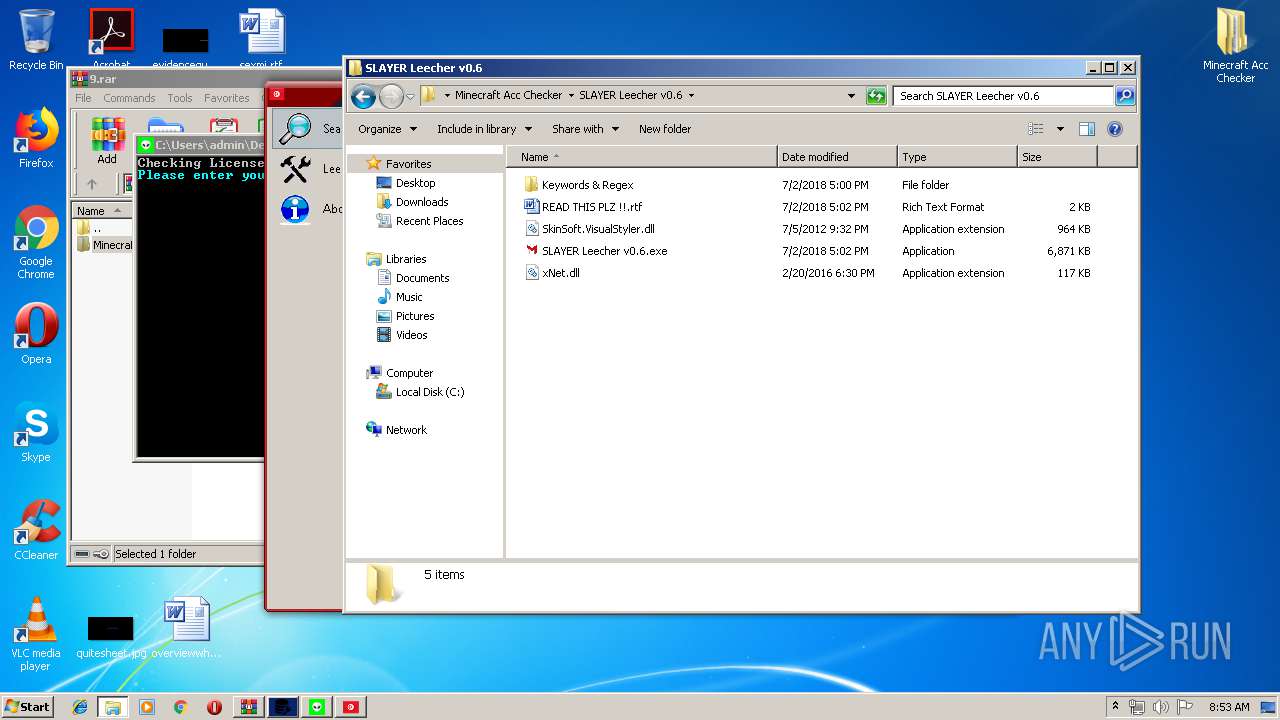1280x720 pixels.
Task: Click the Firefox desktop shortcut
Action: 36,139
